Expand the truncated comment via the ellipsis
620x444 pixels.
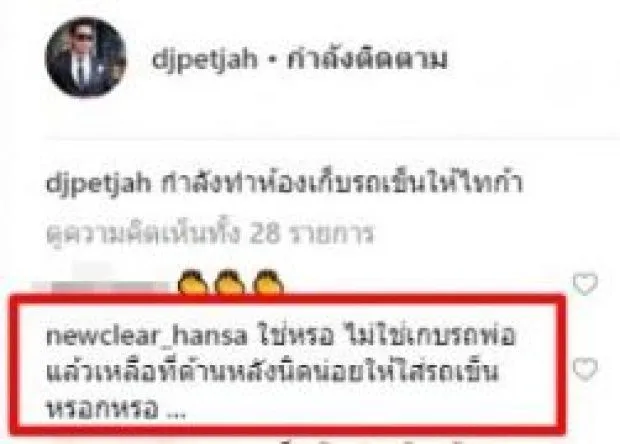176,414
